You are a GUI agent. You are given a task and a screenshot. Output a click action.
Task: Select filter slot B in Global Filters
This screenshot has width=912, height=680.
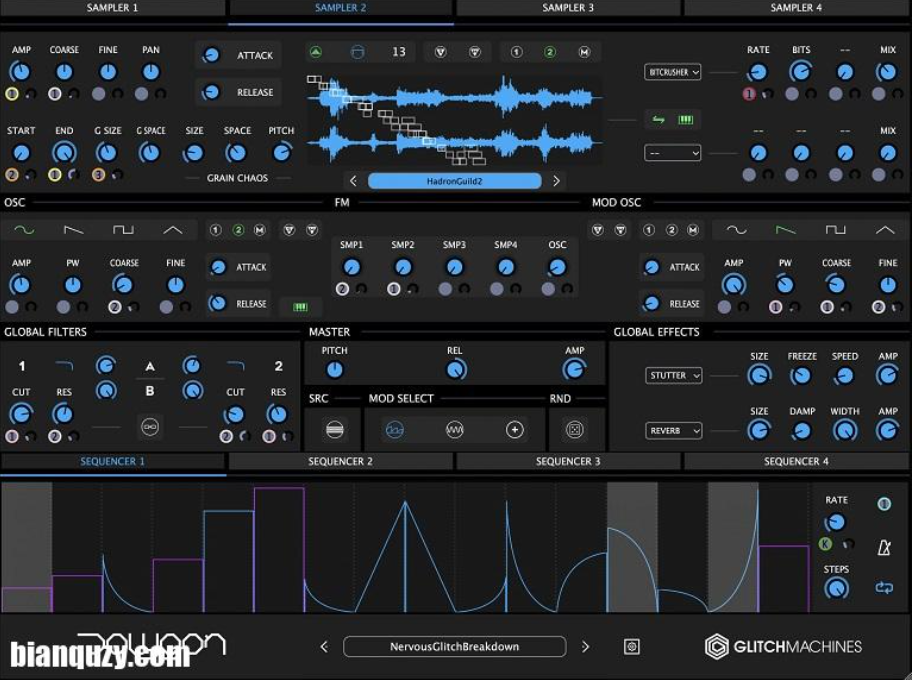[x=149, y=391]
